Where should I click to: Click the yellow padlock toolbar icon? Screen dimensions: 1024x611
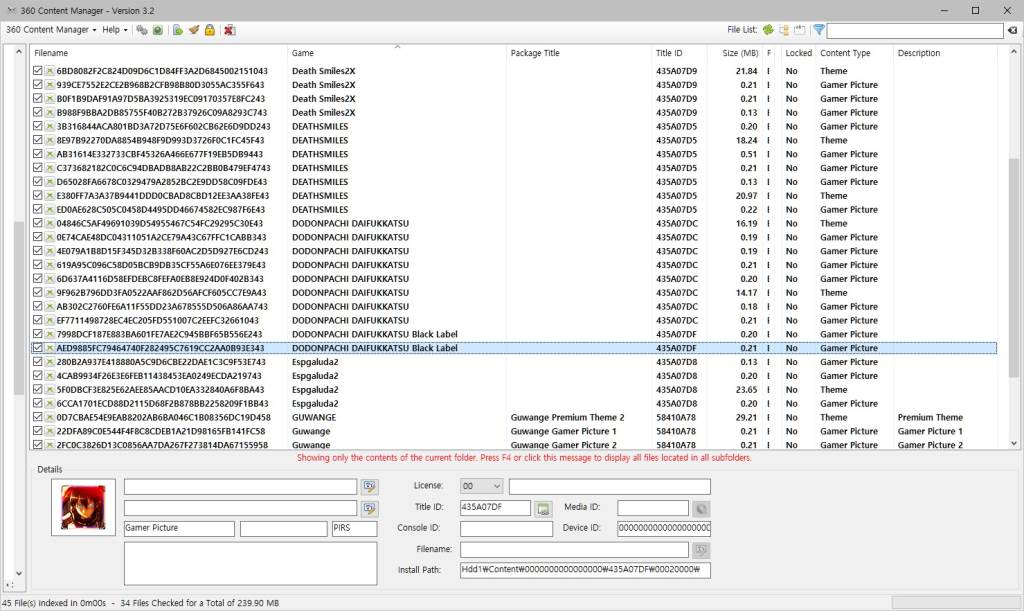point(210,30)
